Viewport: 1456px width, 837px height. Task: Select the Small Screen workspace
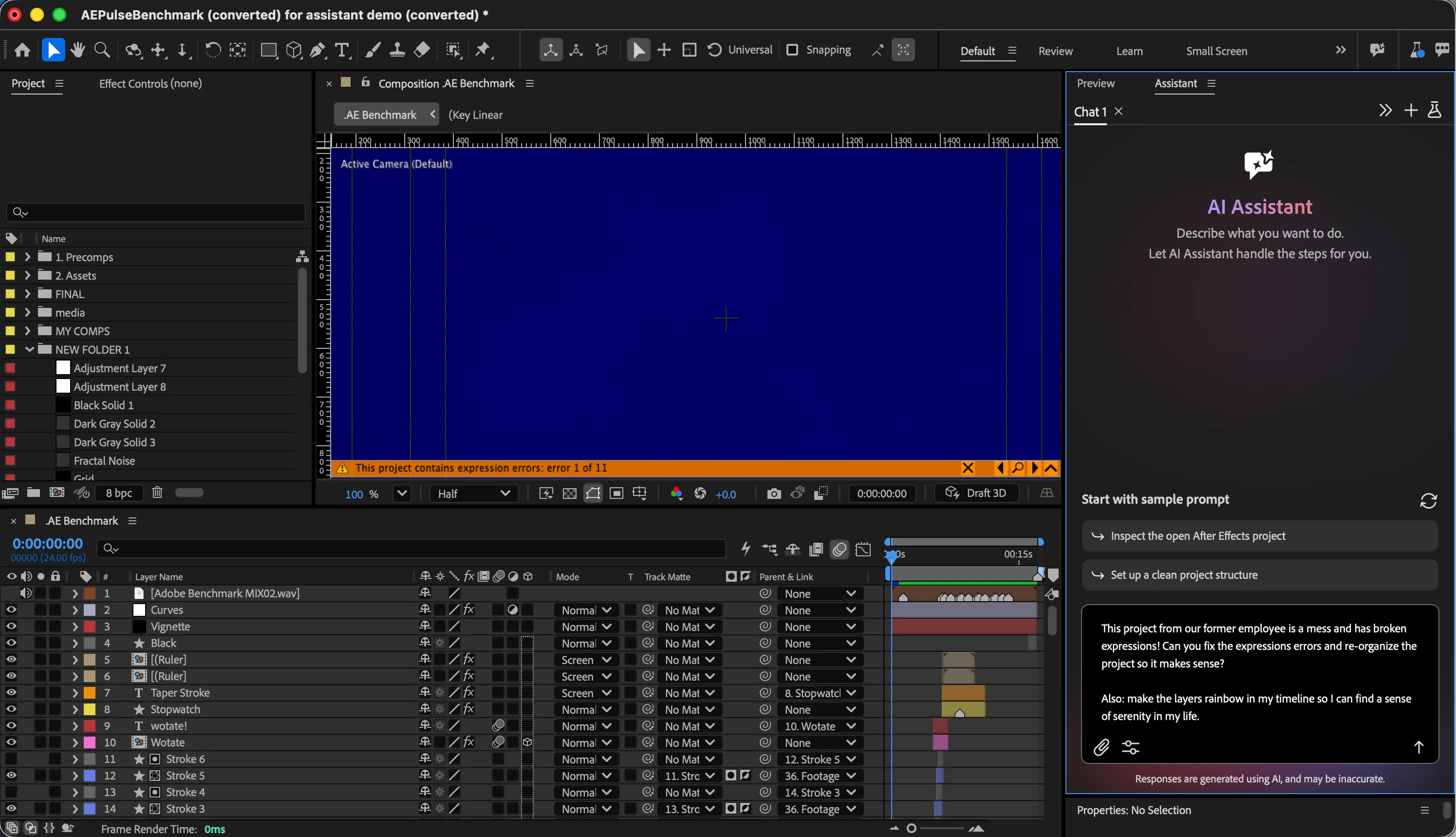click(1216, 51)
